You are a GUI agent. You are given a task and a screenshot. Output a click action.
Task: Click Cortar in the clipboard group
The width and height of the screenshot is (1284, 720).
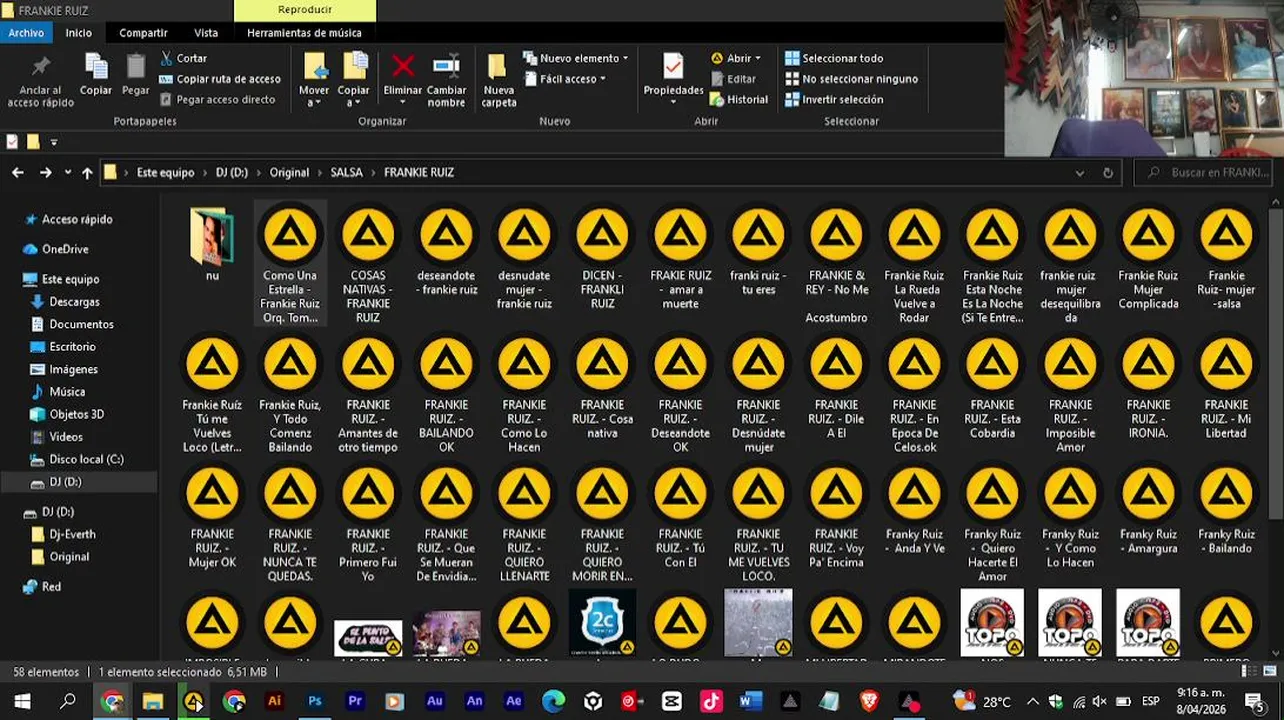point(183,58)
